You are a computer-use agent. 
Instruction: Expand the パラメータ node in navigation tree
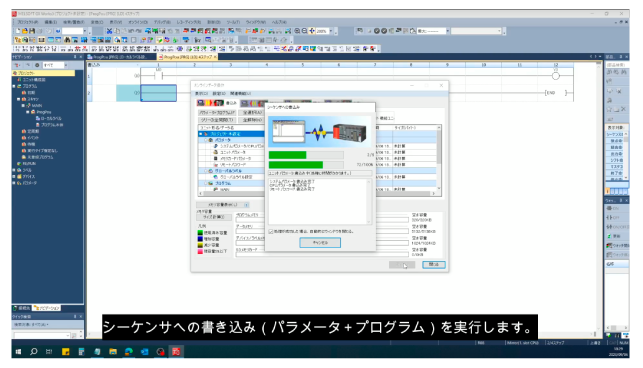pos(14,183)
